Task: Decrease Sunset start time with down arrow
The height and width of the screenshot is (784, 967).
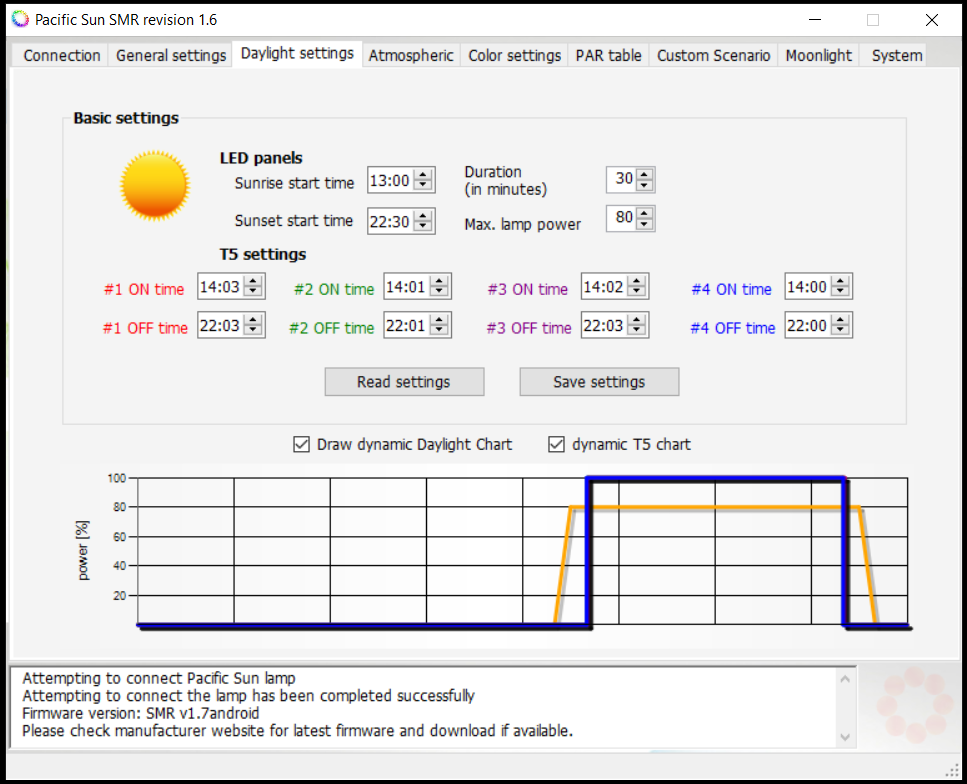Action: click(x=423, y=226)
